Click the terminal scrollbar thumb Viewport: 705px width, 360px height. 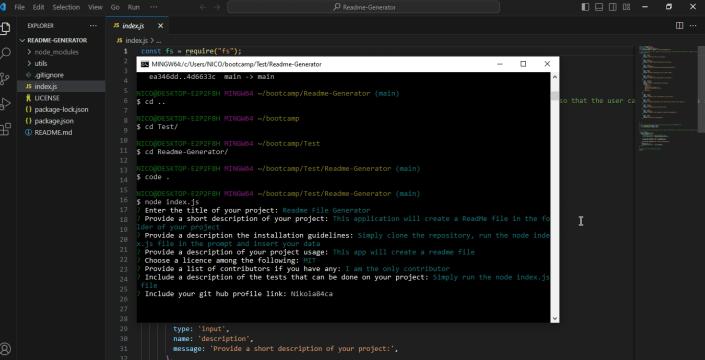[554, 96]
